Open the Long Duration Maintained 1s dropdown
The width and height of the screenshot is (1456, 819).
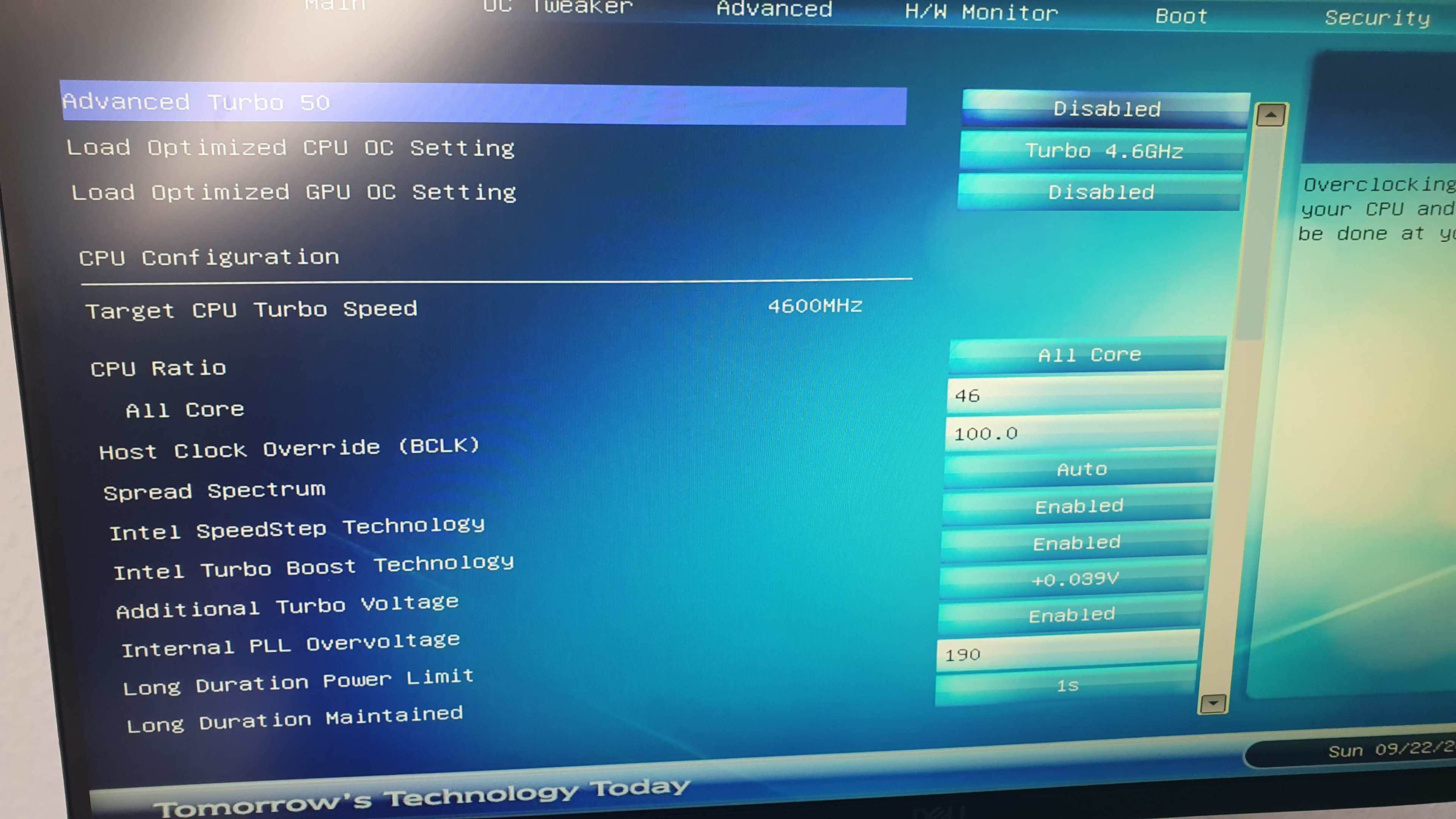click(x=1066, y=686)
